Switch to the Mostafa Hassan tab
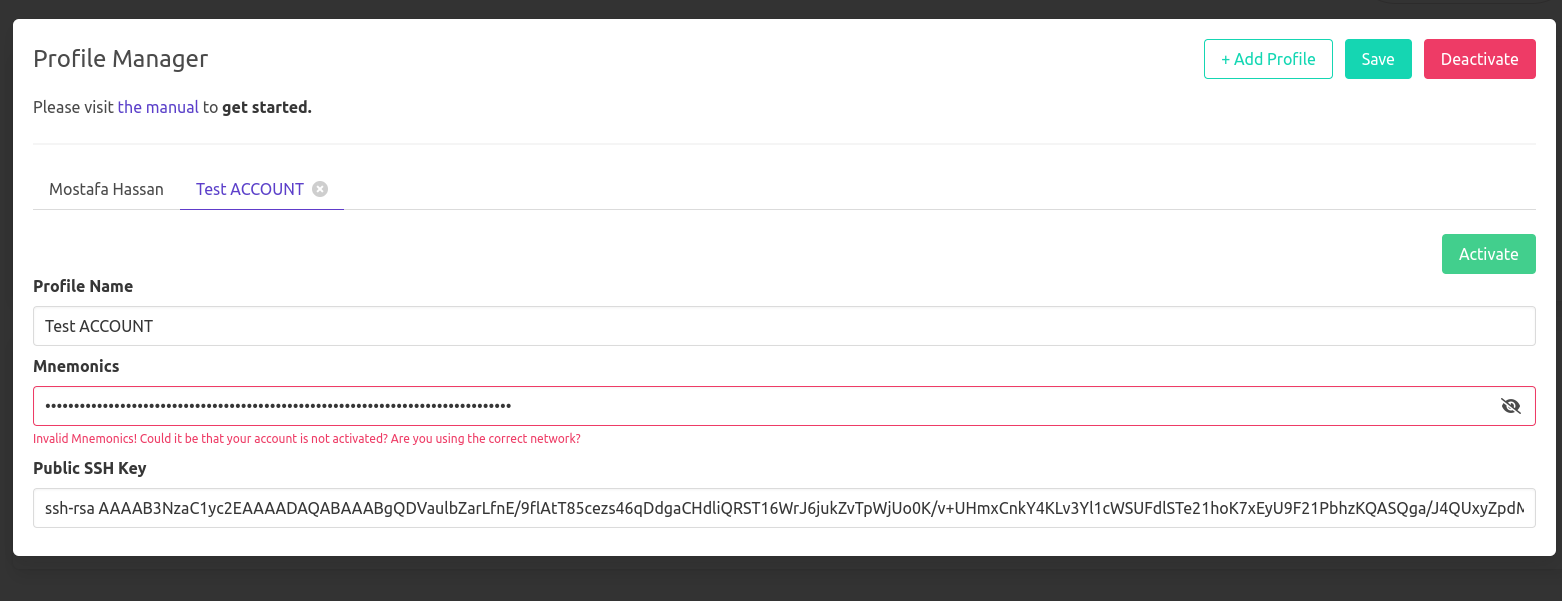The width and height of the screenshot is (1562, 601). click(x=107, y=189)
